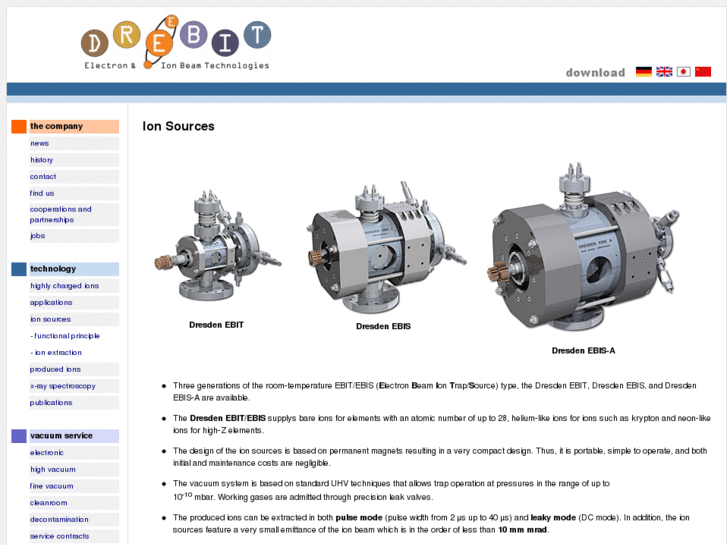Open the 'technology' menu section
This screenshot has height=545, width=727.
74,269
